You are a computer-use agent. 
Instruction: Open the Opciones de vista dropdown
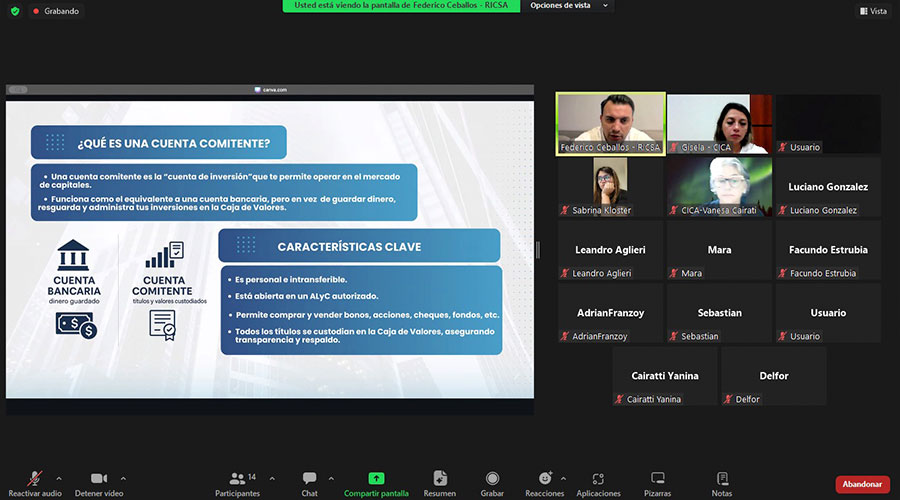coord(565,6)
